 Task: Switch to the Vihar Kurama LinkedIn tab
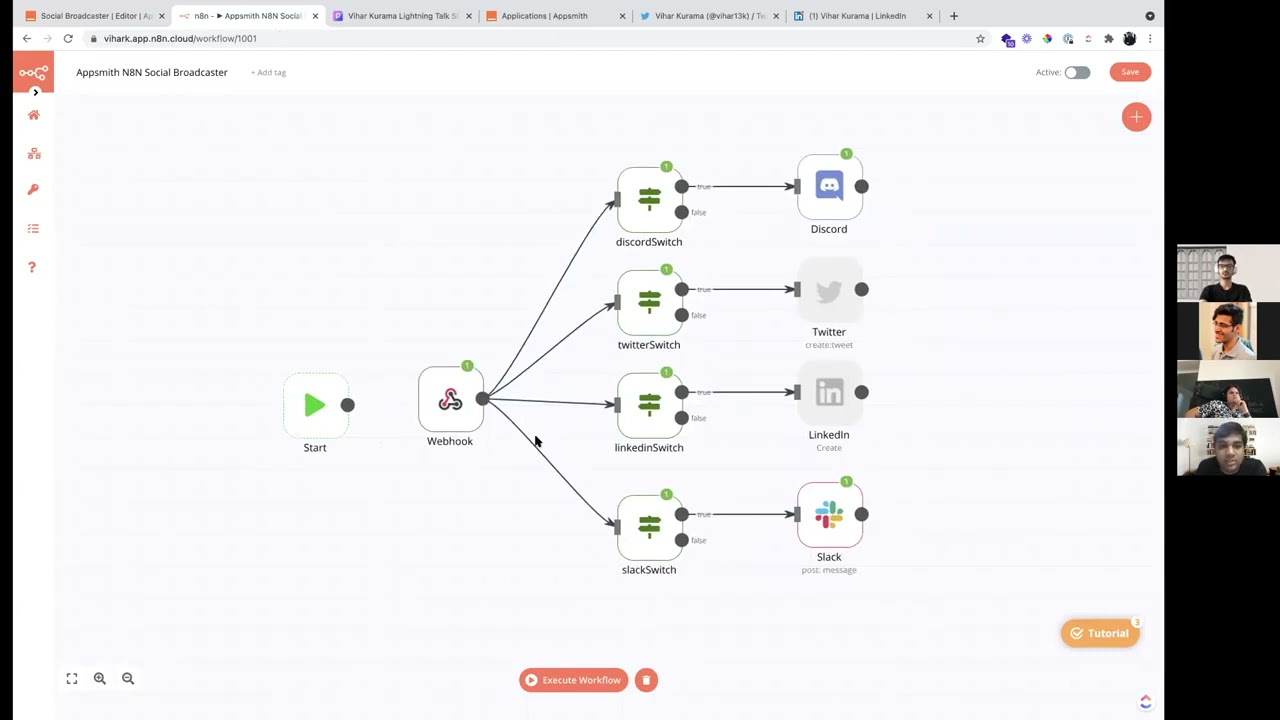point(860,15)
